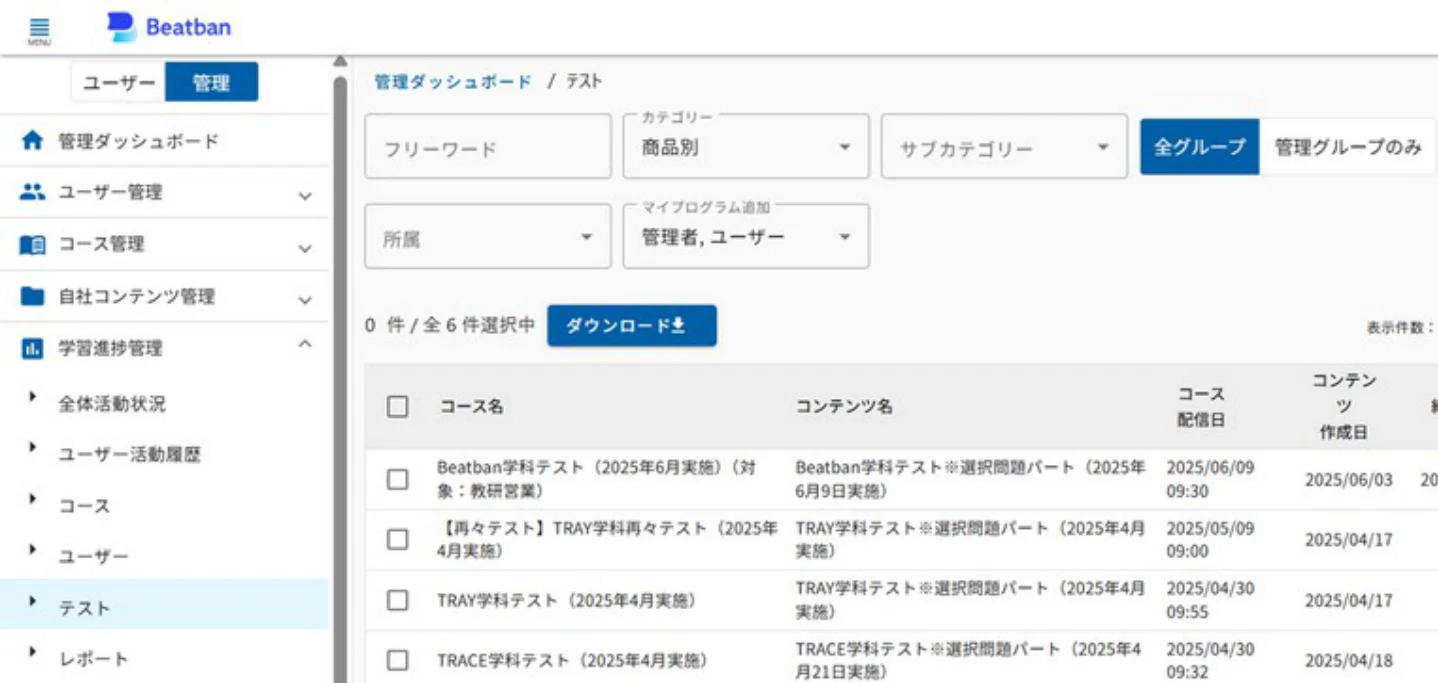Click course name TRACE学科テスト（2025年4月実施）
The height and width of the screenshot is (683, 1438).
pyautogui.click(x=572, y=661)
